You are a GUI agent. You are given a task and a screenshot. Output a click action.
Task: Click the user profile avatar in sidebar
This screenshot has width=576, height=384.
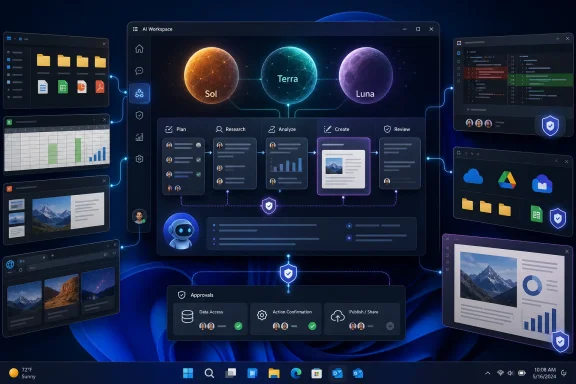(x=139, y=217)
